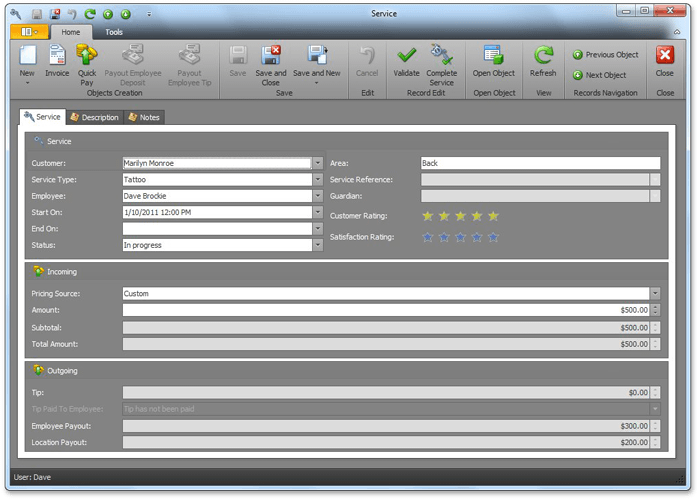Expand the New button dropdown arrow

27,83
